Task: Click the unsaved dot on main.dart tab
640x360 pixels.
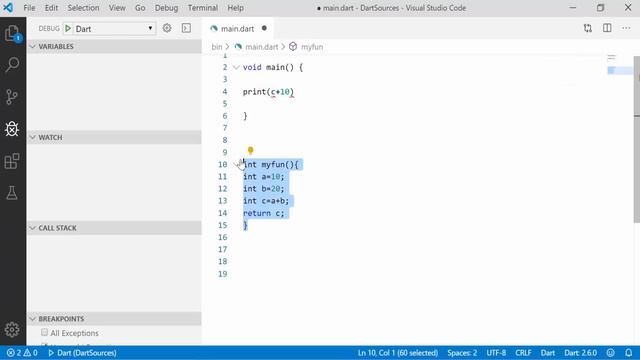Action: 264,28
